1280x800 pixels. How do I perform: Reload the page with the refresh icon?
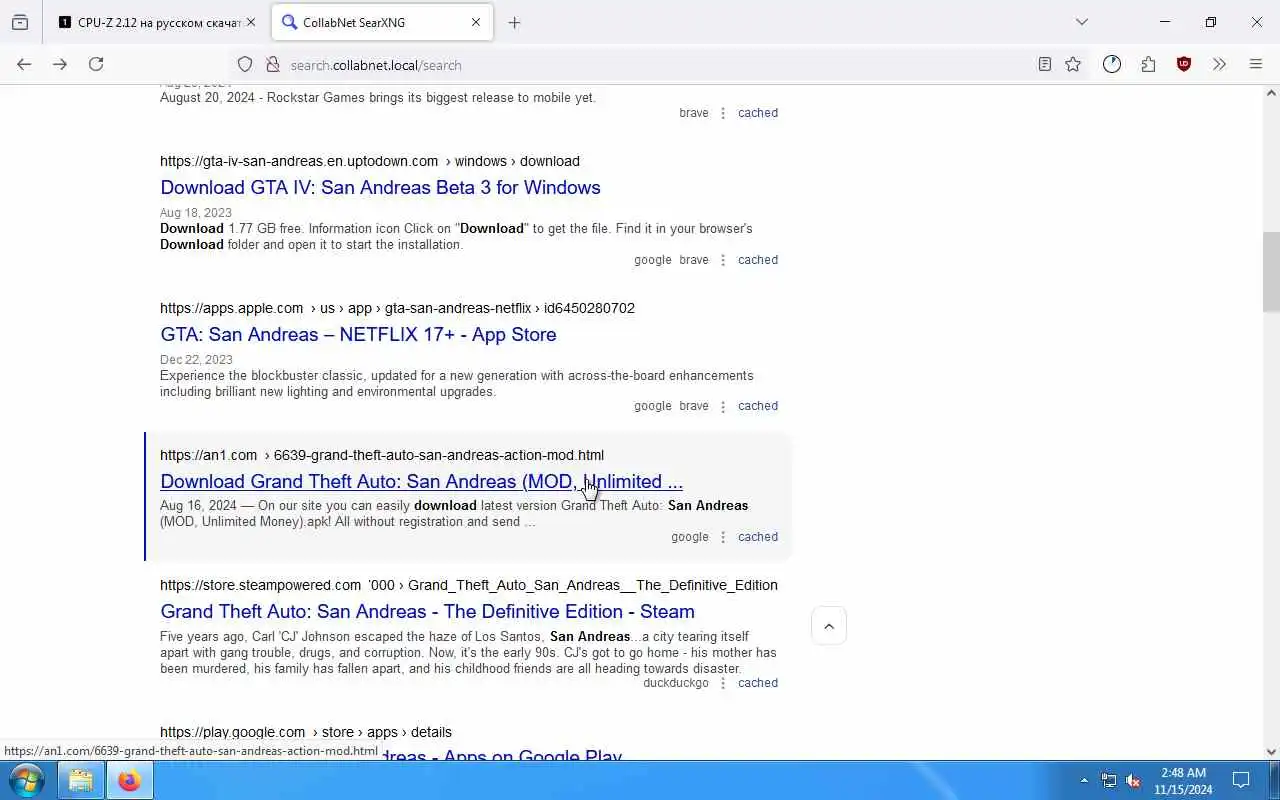(x=96, y=64)
